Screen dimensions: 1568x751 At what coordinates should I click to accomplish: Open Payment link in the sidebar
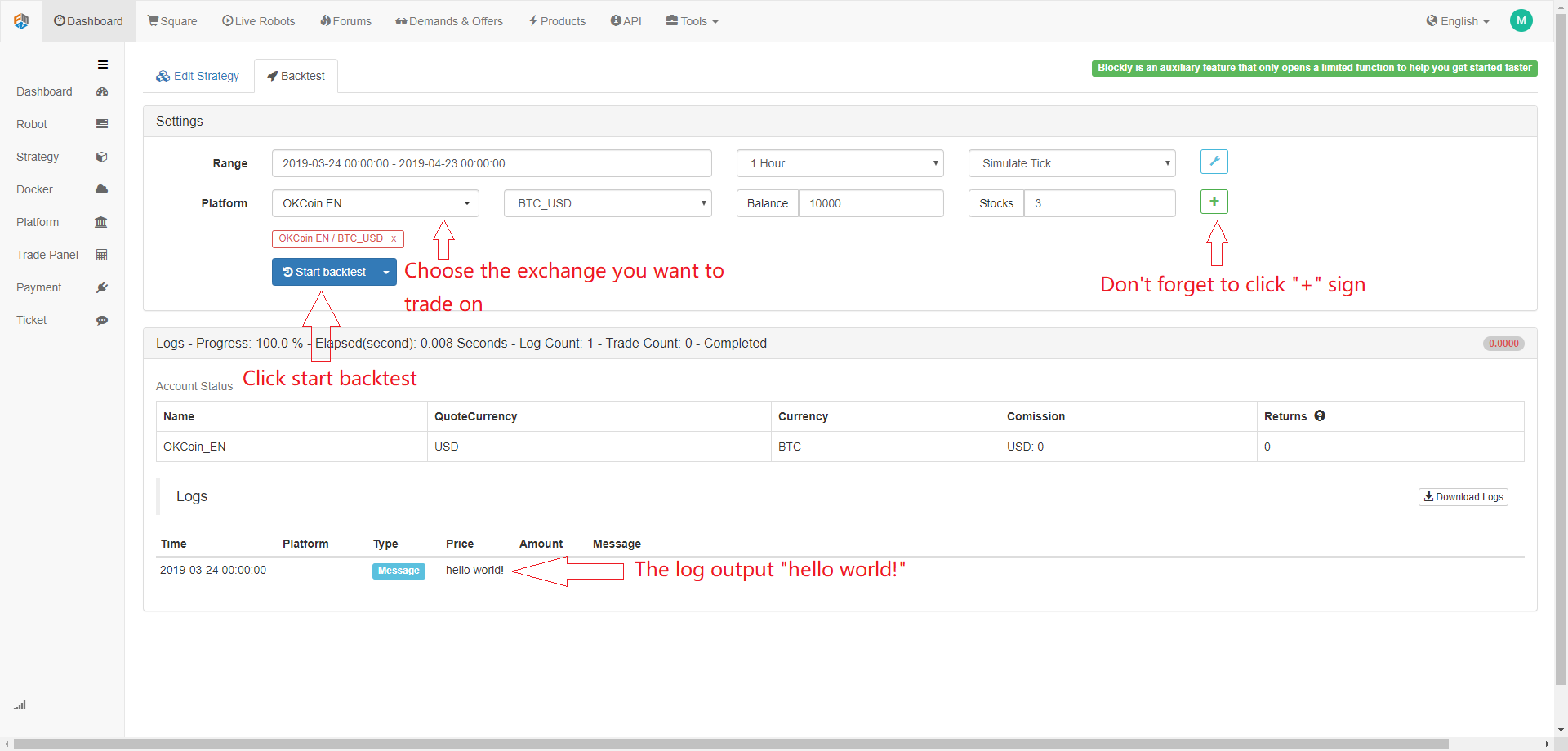(39, 287)
